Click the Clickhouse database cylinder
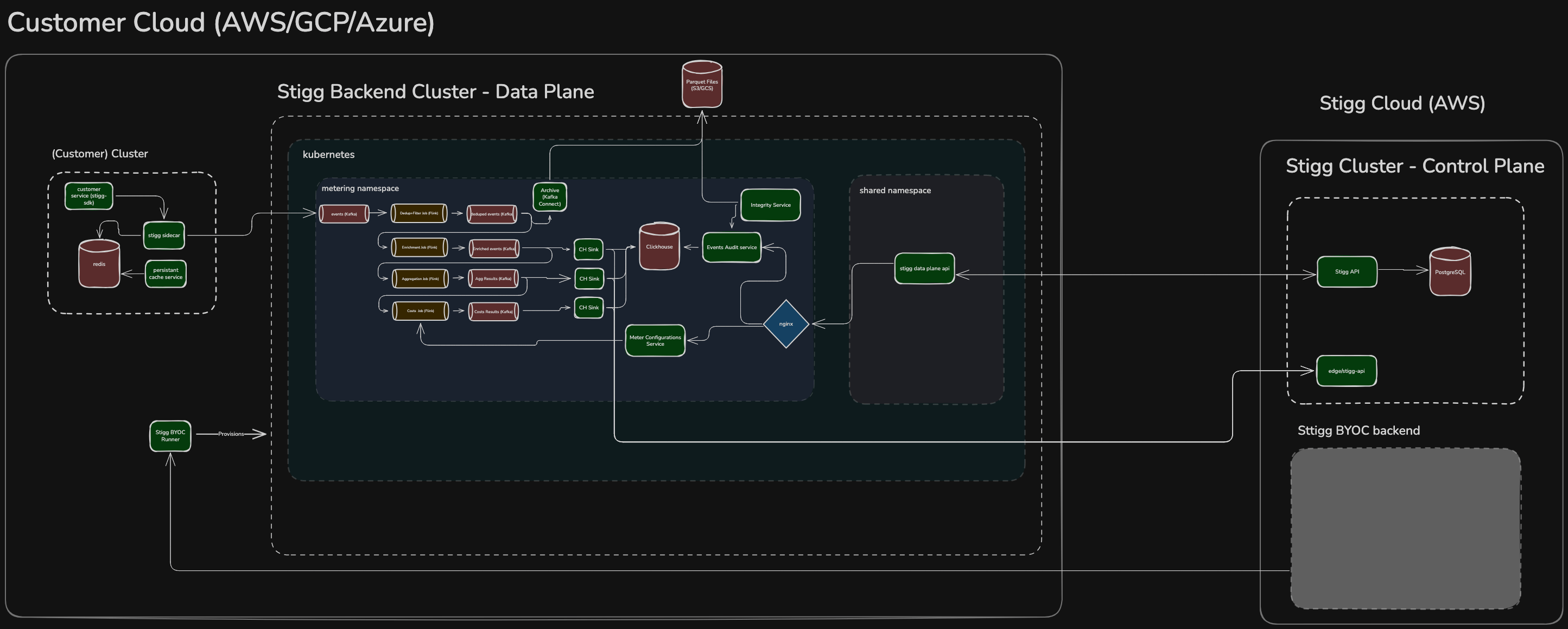The width and height of the screenshot is (1568, 629). click(659, 246)
